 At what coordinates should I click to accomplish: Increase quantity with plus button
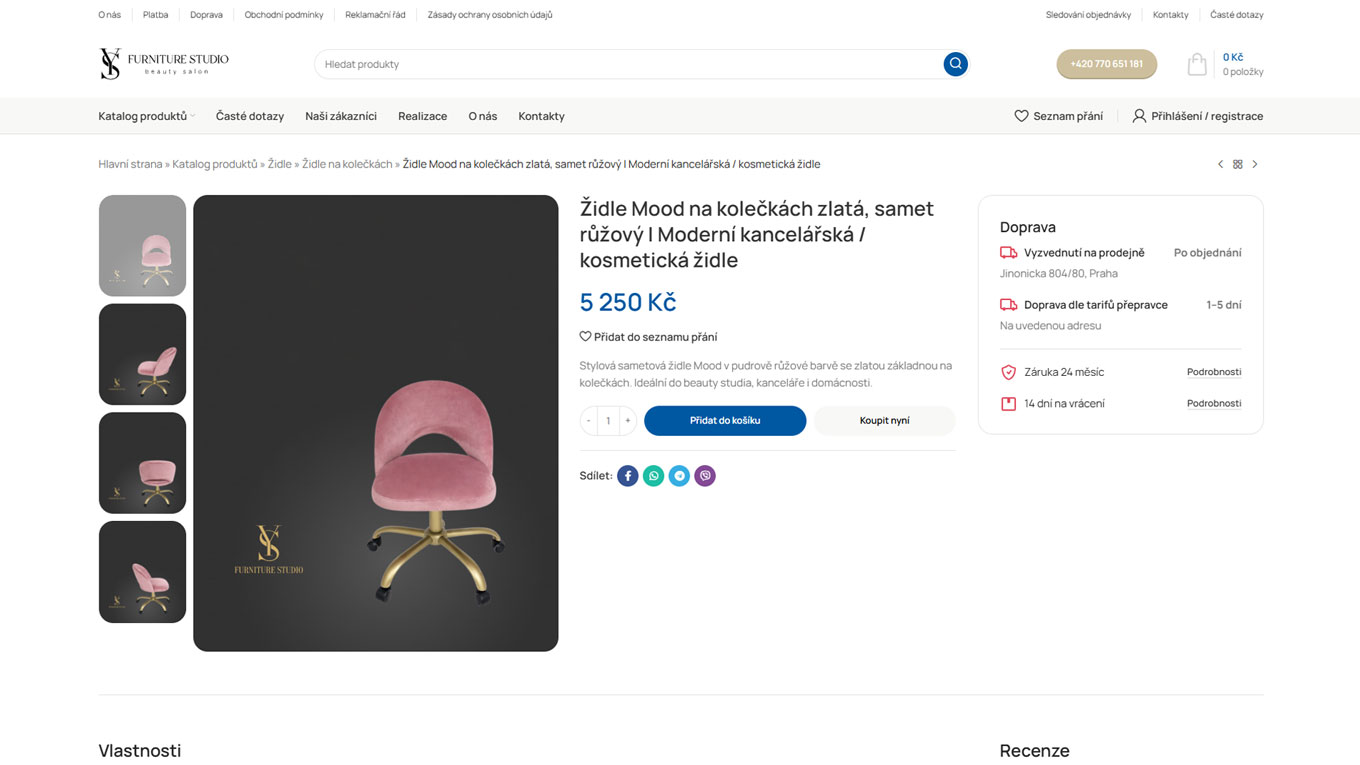(628, 421)
